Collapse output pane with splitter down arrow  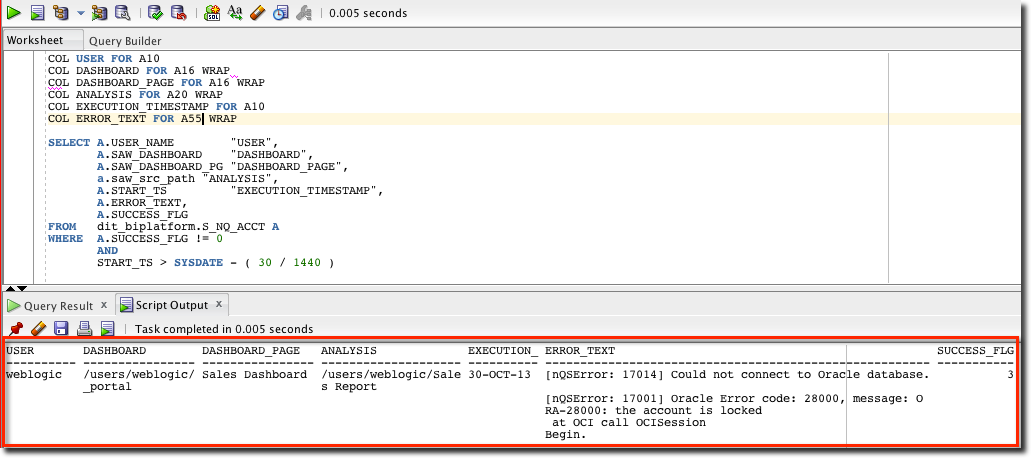tap(22, 288)
